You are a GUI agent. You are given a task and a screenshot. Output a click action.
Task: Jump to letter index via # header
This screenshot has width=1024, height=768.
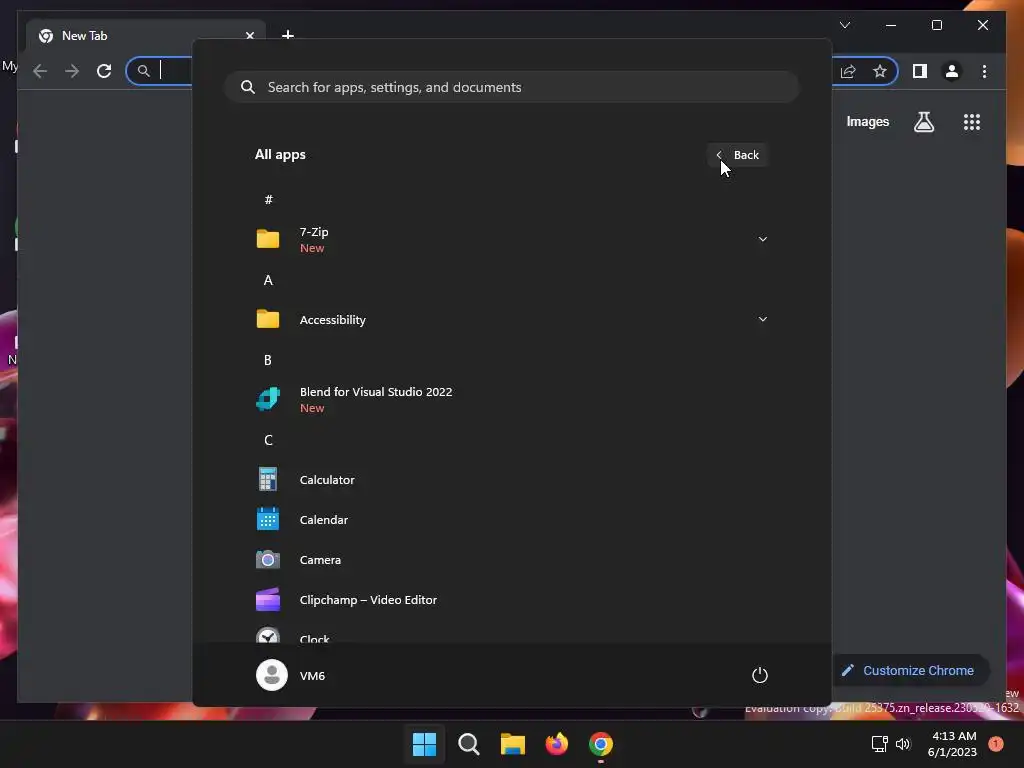(x=268, y=200)
